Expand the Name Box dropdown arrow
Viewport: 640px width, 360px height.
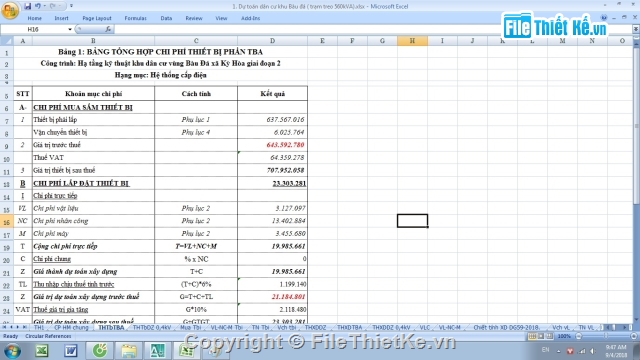[x=70, y=29]
